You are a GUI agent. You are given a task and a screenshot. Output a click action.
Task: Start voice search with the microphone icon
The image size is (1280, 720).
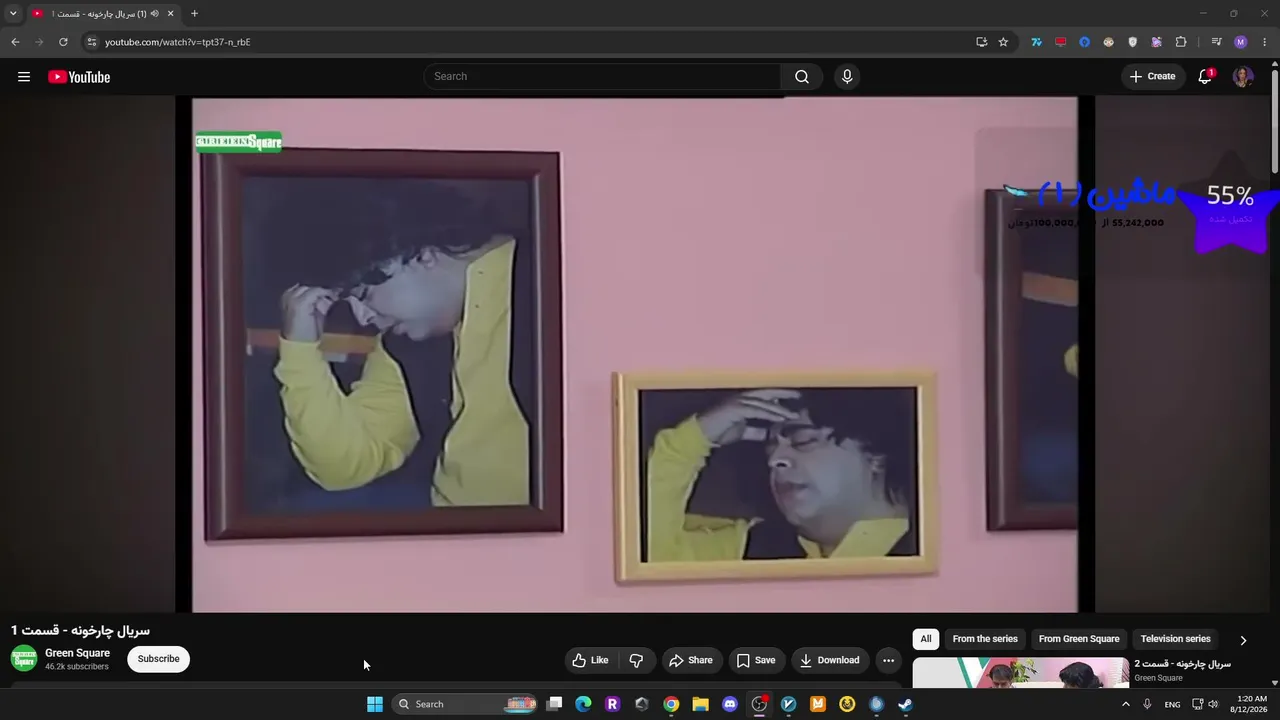click(x=847, y=77)
